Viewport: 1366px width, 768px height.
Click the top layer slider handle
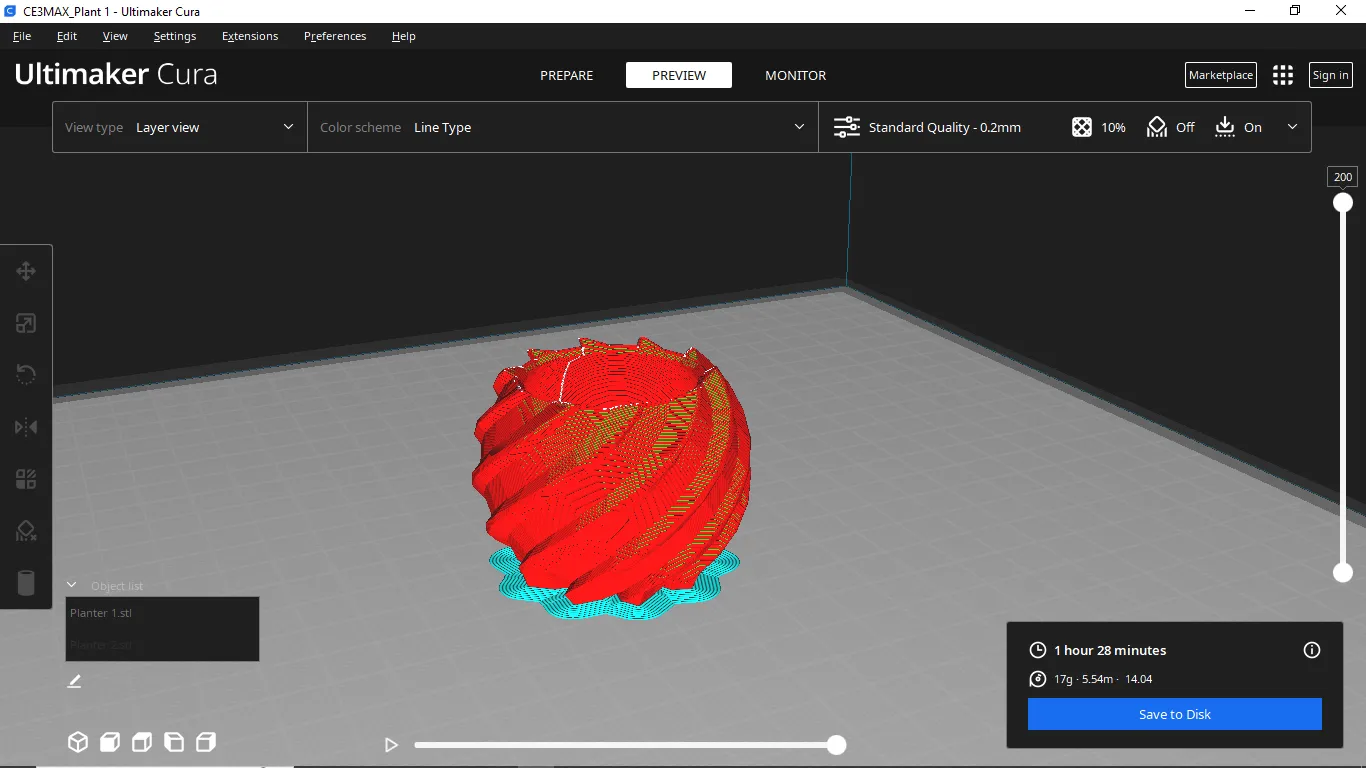click(1343, 203)
